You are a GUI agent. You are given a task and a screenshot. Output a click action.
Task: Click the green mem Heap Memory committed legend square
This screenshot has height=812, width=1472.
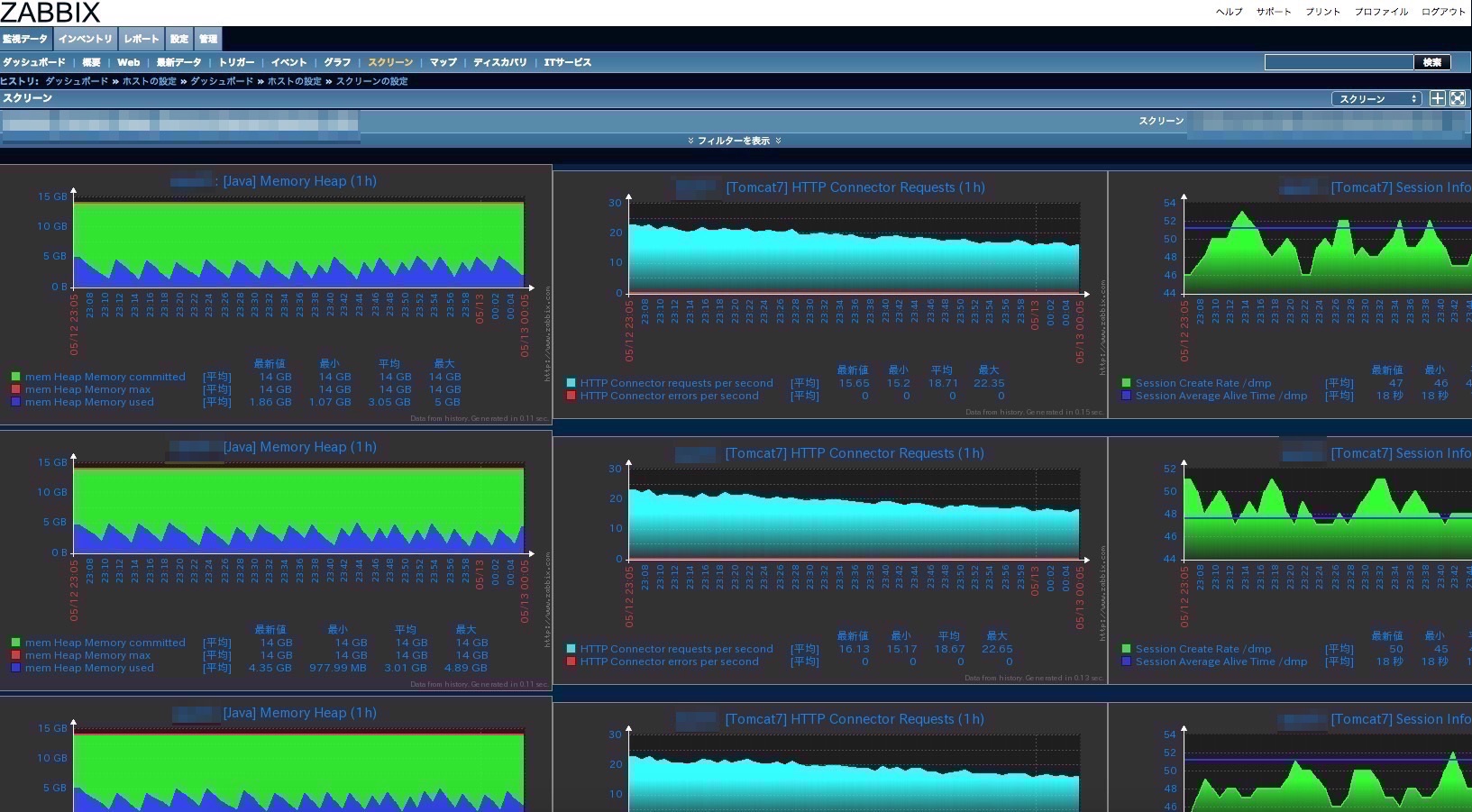click(16, 377)
